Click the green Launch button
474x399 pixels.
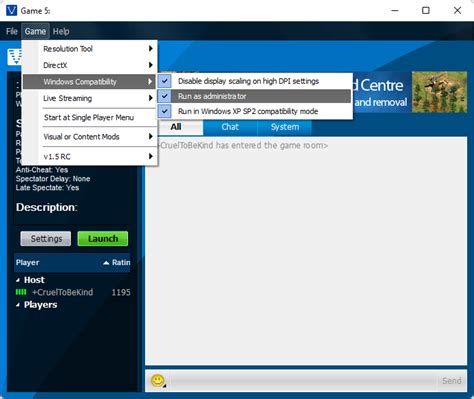tap(103, 239)
